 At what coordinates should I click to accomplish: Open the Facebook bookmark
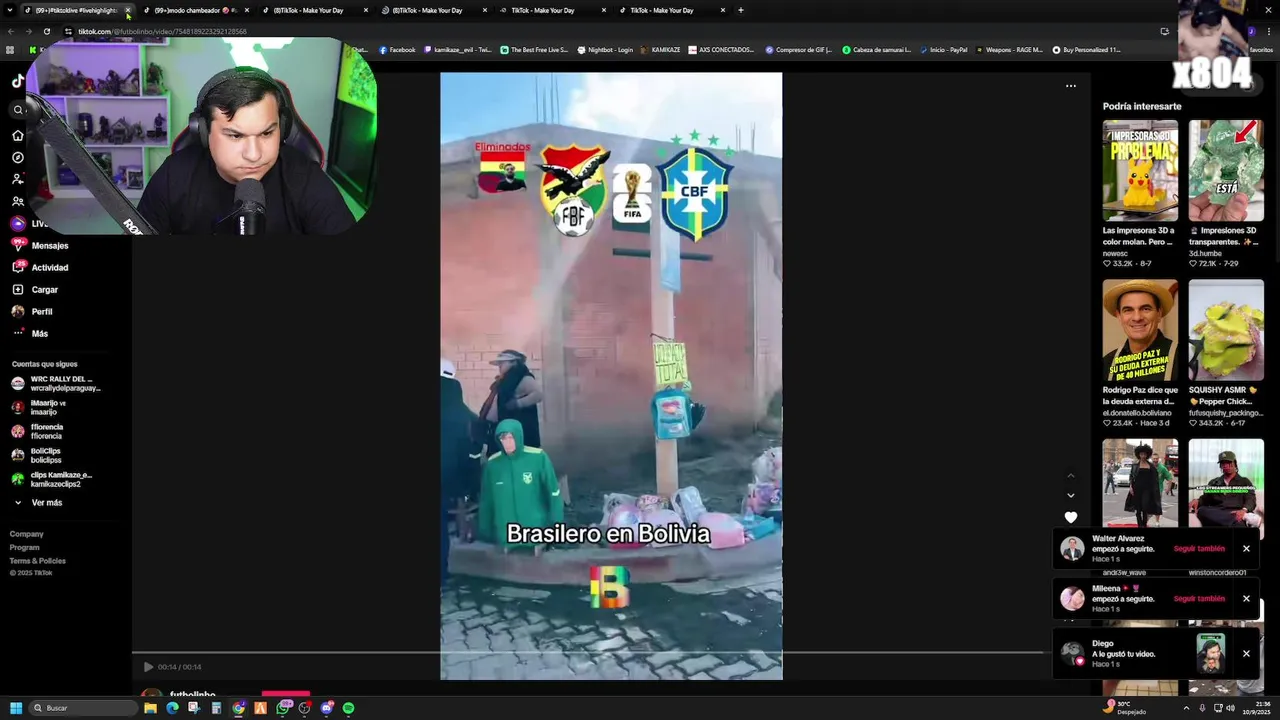click(397, 50)
